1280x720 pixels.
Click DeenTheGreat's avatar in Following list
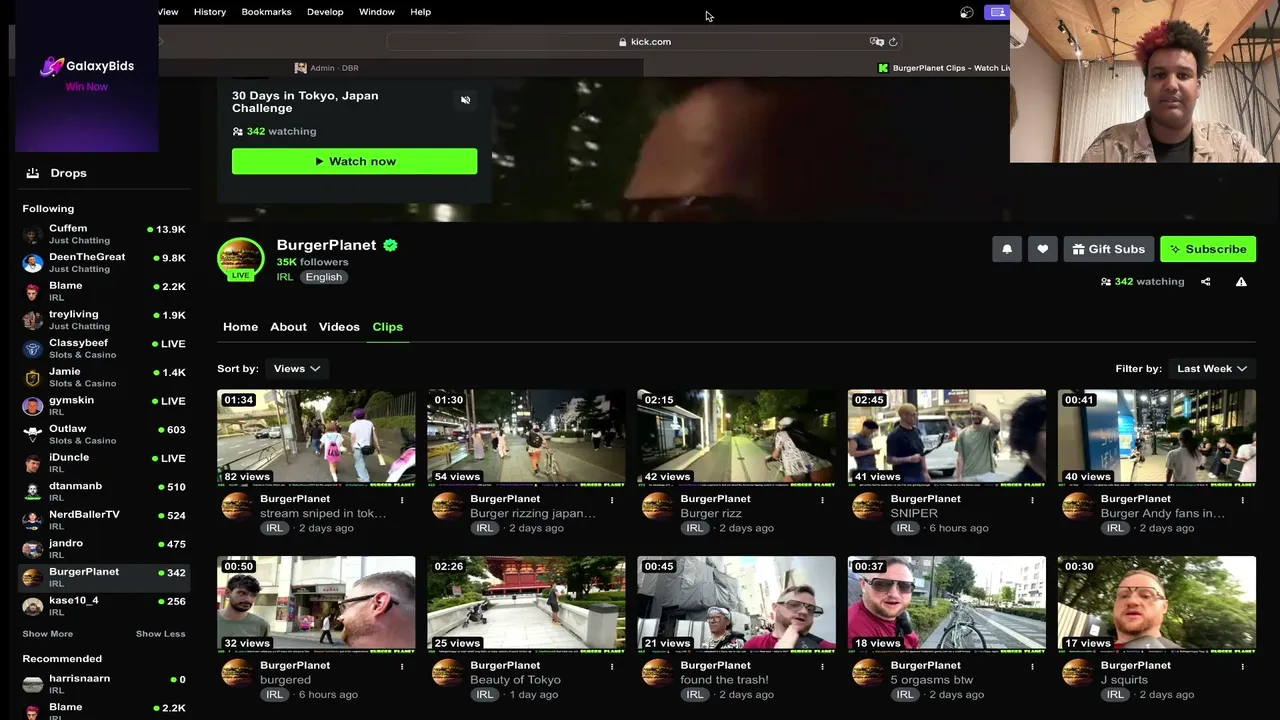point(33,263)
